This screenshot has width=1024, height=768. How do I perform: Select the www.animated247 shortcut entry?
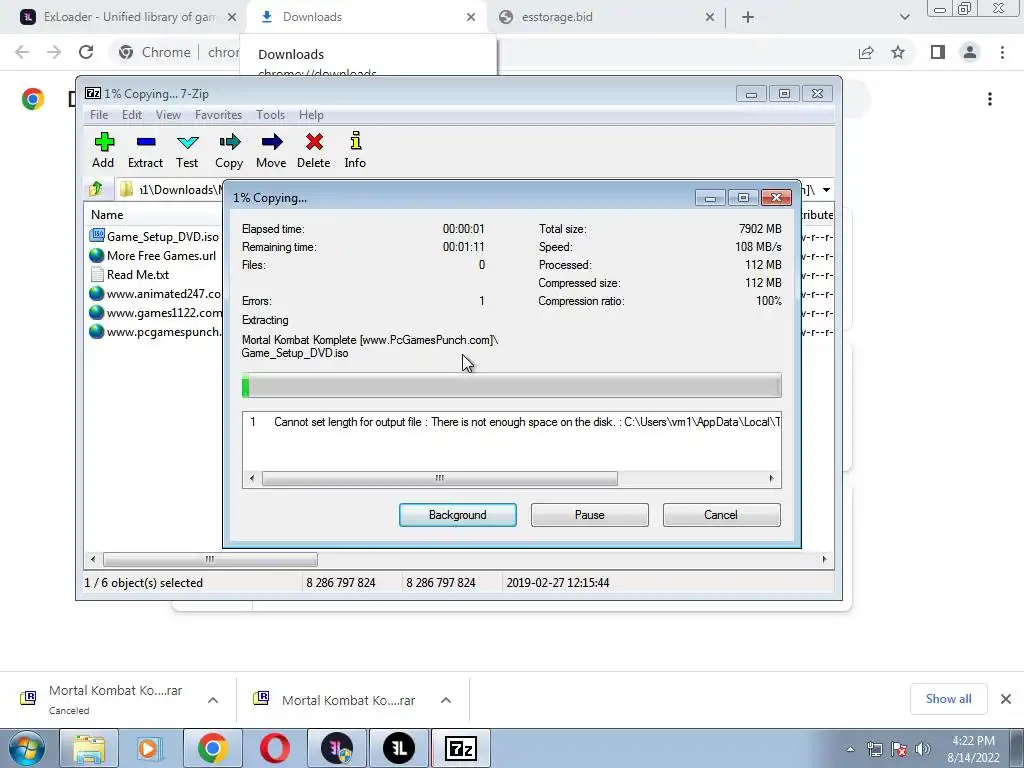[x=155, y=294]
